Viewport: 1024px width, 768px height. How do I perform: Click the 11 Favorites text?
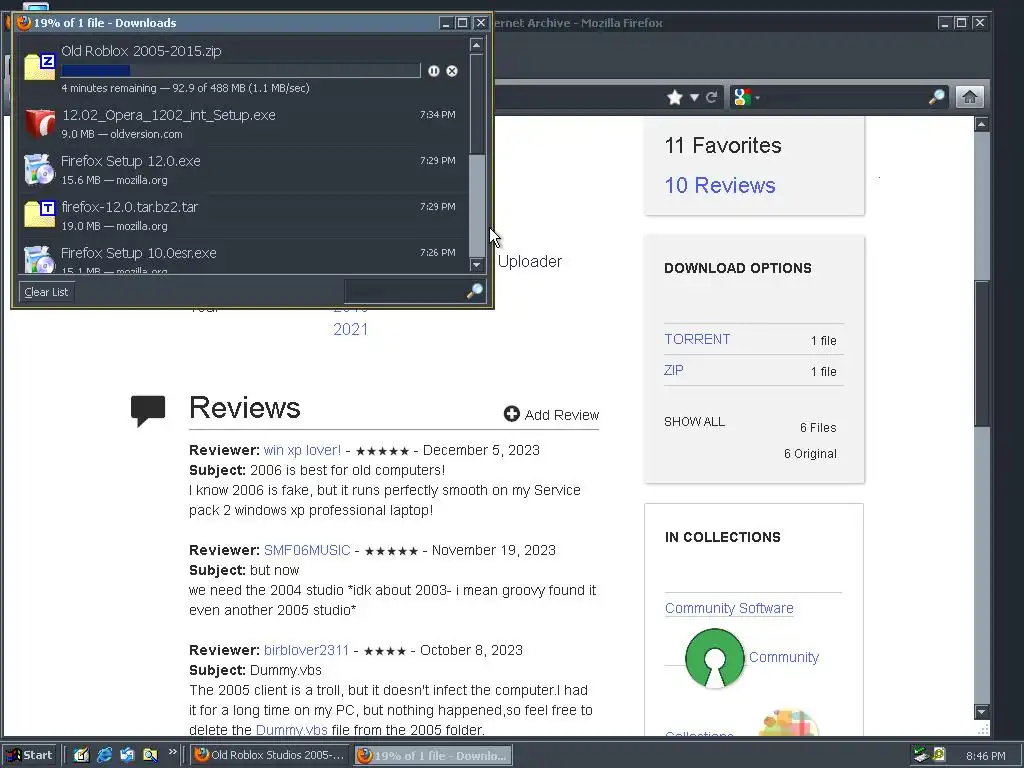pyautogui.click(x=722, y=145)
